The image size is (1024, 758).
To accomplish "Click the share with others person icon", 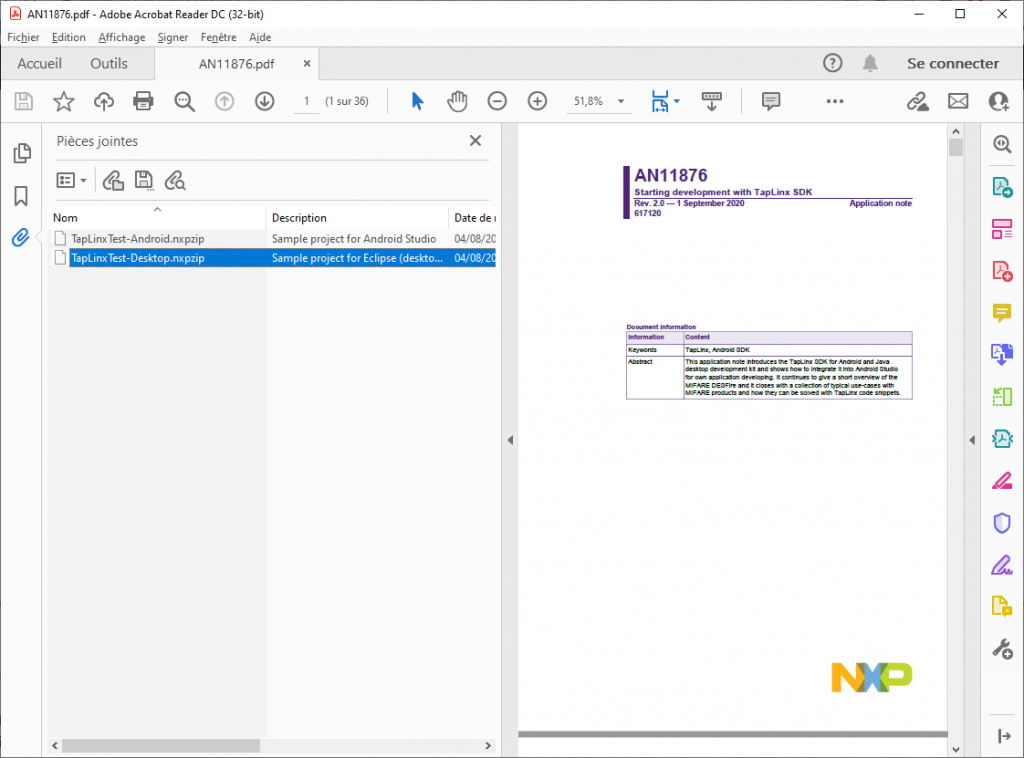I will click(999, 101).
